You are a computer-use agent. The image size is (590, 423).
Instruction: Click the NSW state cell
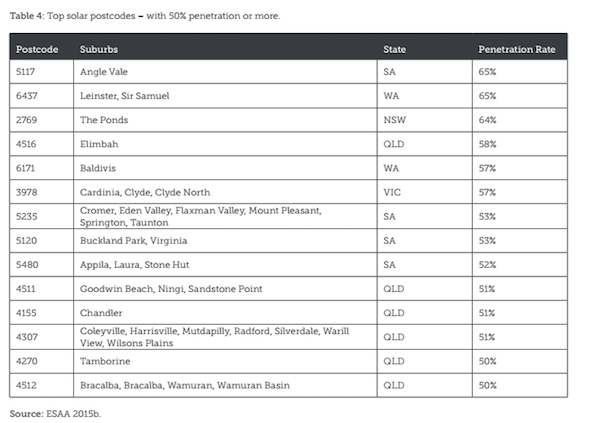coord(424,120)
